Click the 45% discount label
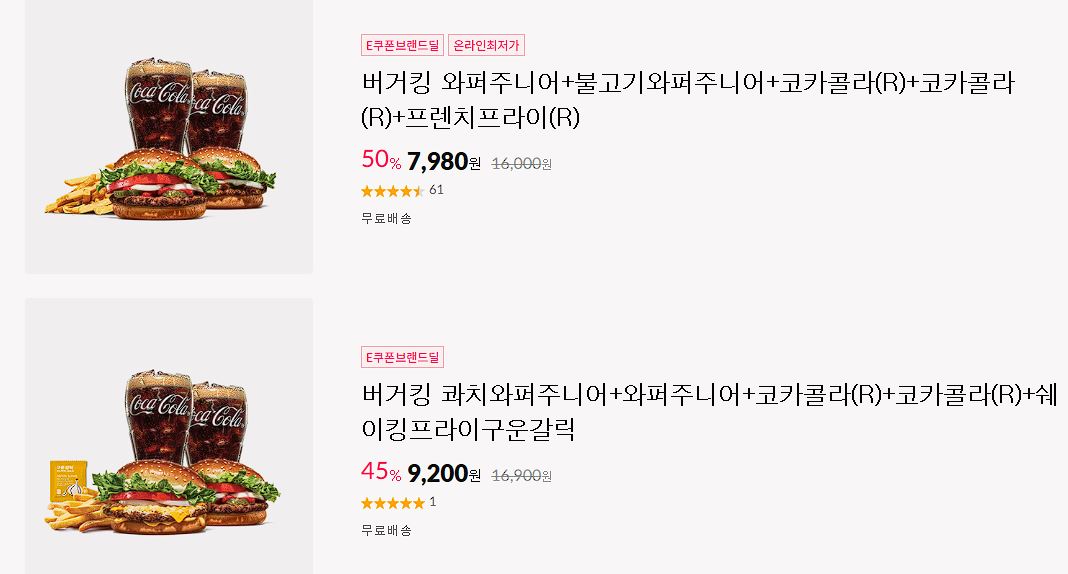The image size is (1068, 574). pyautogui.click(x=381, y=471)
